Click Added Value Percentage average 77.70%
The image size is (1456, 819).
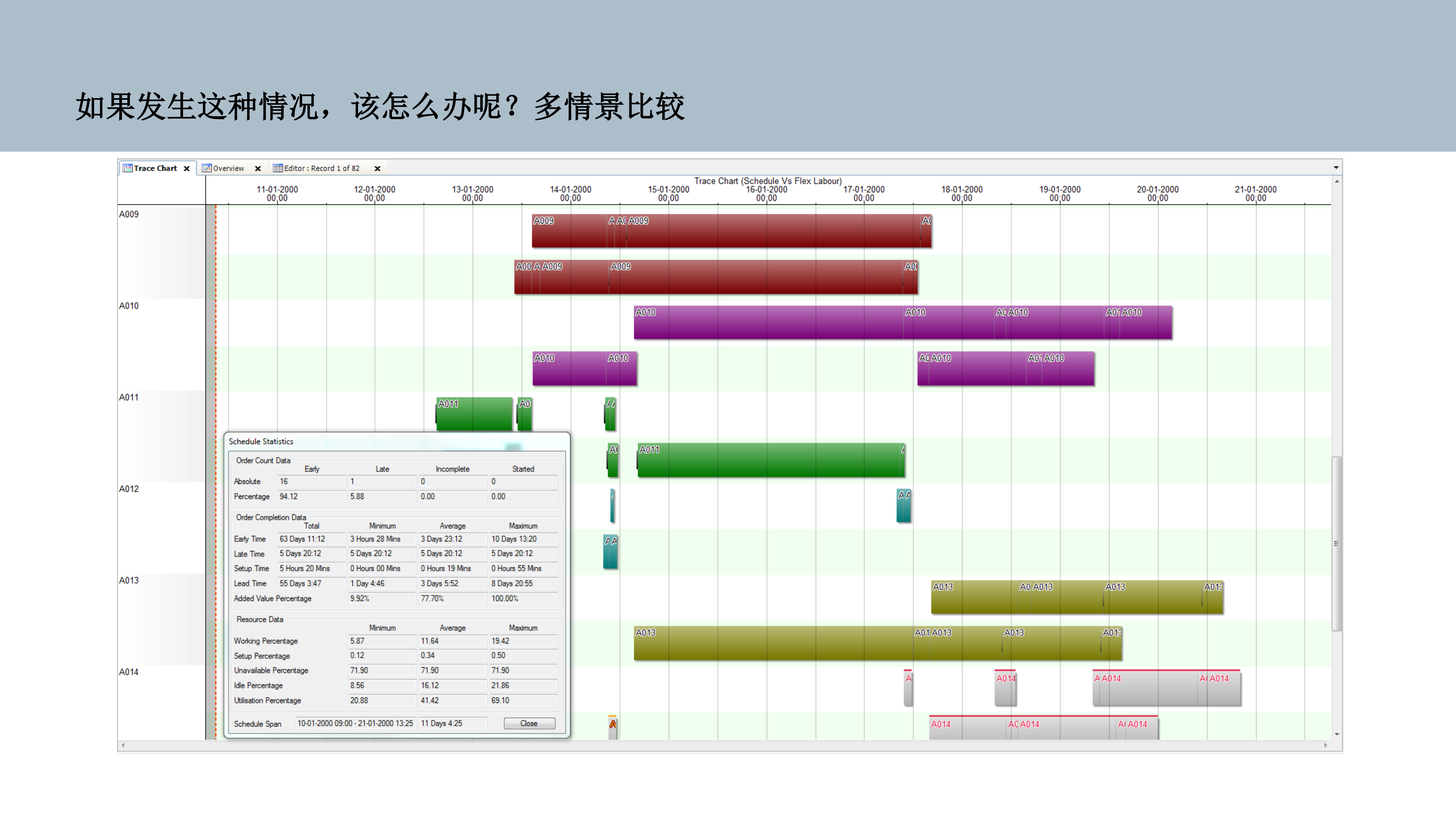coord(453,599)
